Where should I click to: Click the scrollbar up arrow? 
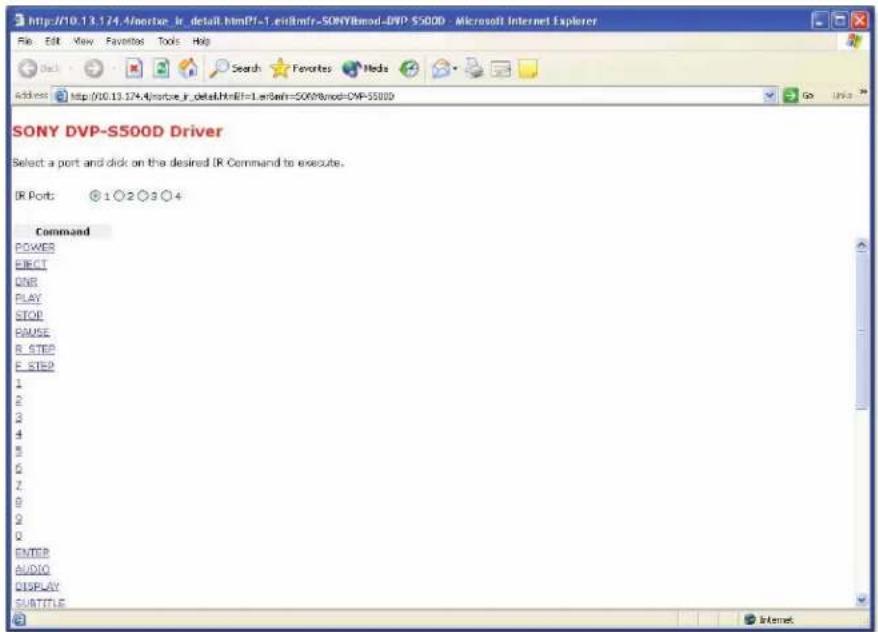tap(862, 245)
